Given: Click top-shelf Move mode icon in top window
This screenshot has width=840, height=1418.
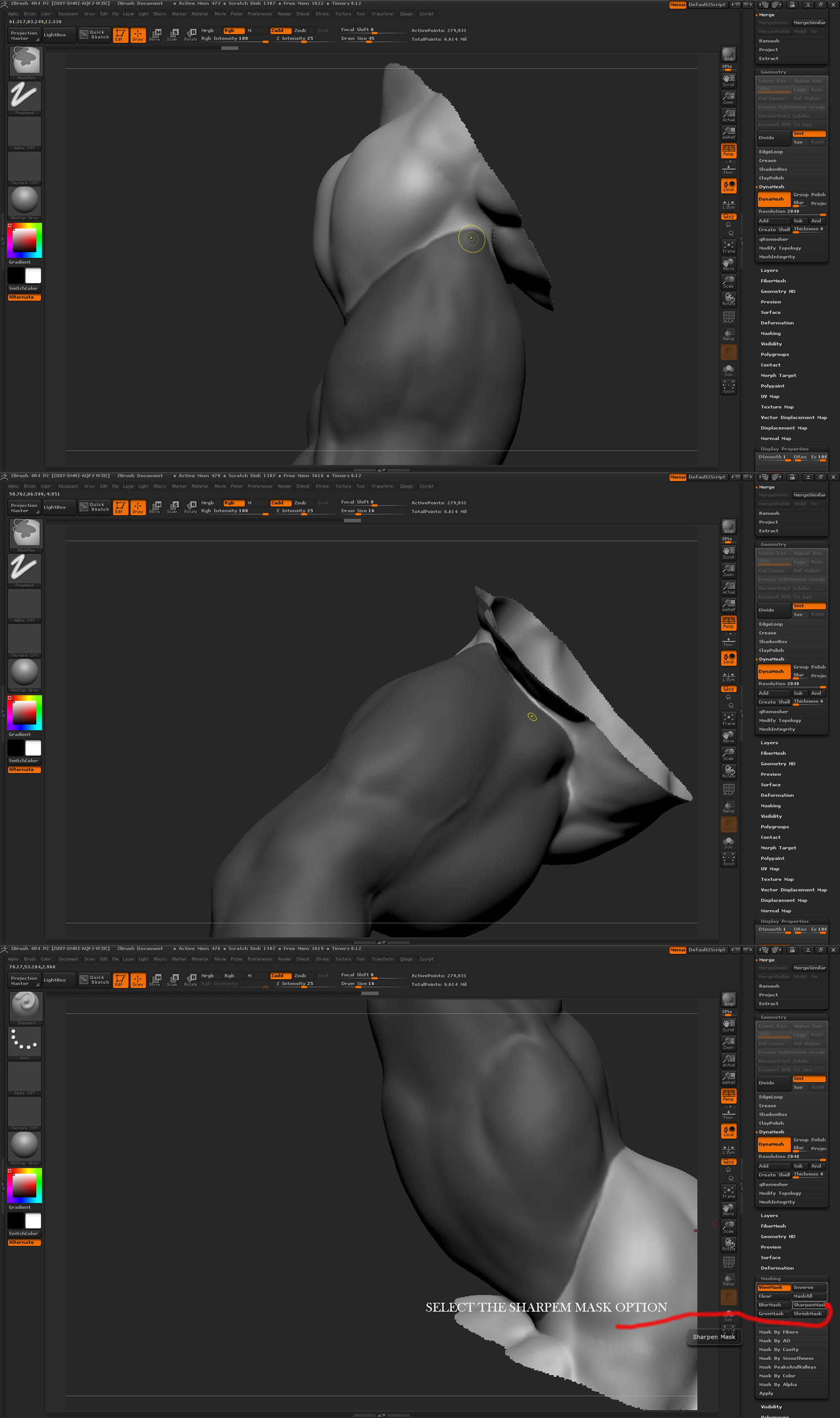Looking at the screenshot, I should 156,35.
